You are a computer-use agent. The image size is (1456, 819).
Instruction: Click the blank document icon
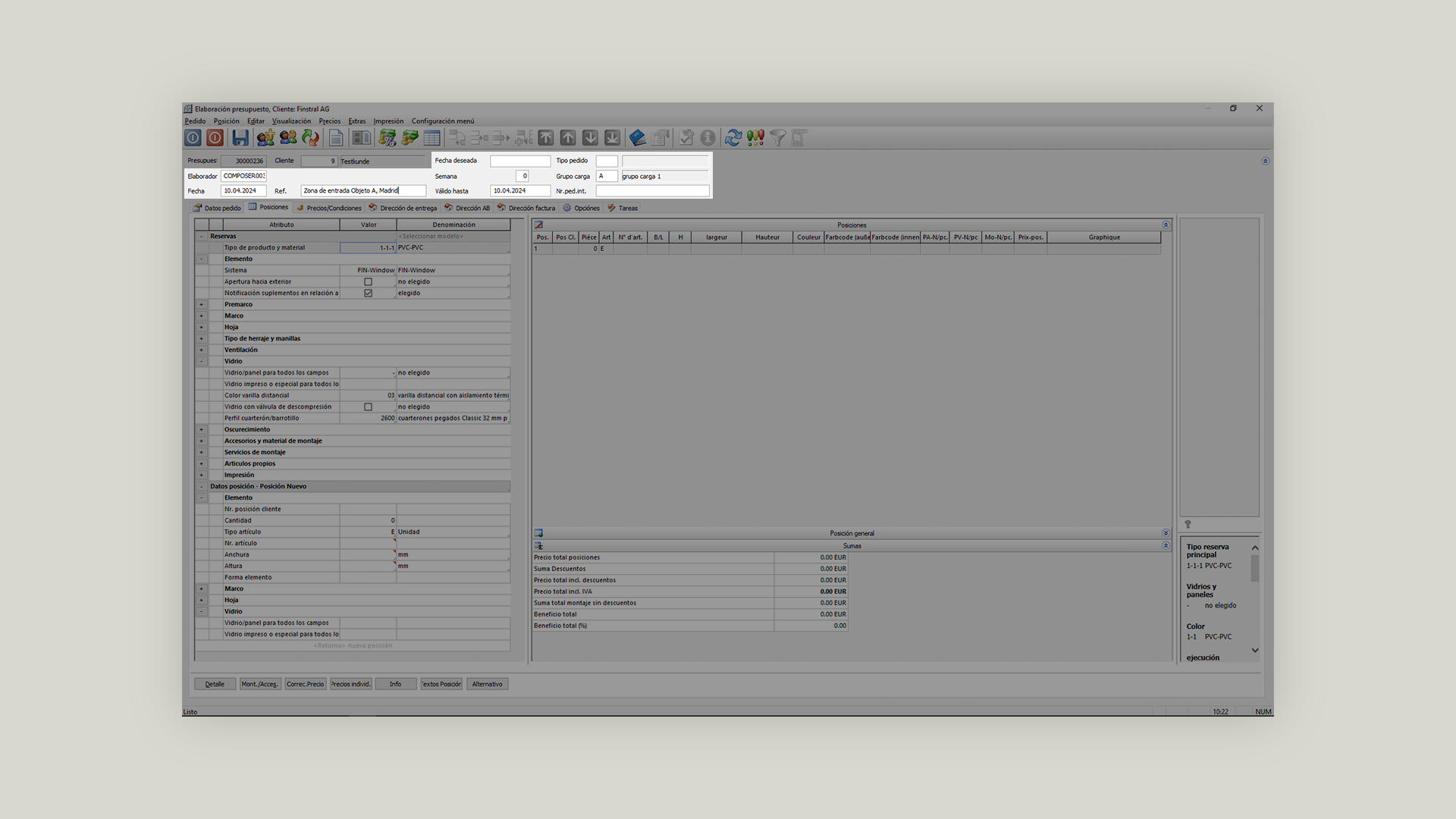(336, 137)
